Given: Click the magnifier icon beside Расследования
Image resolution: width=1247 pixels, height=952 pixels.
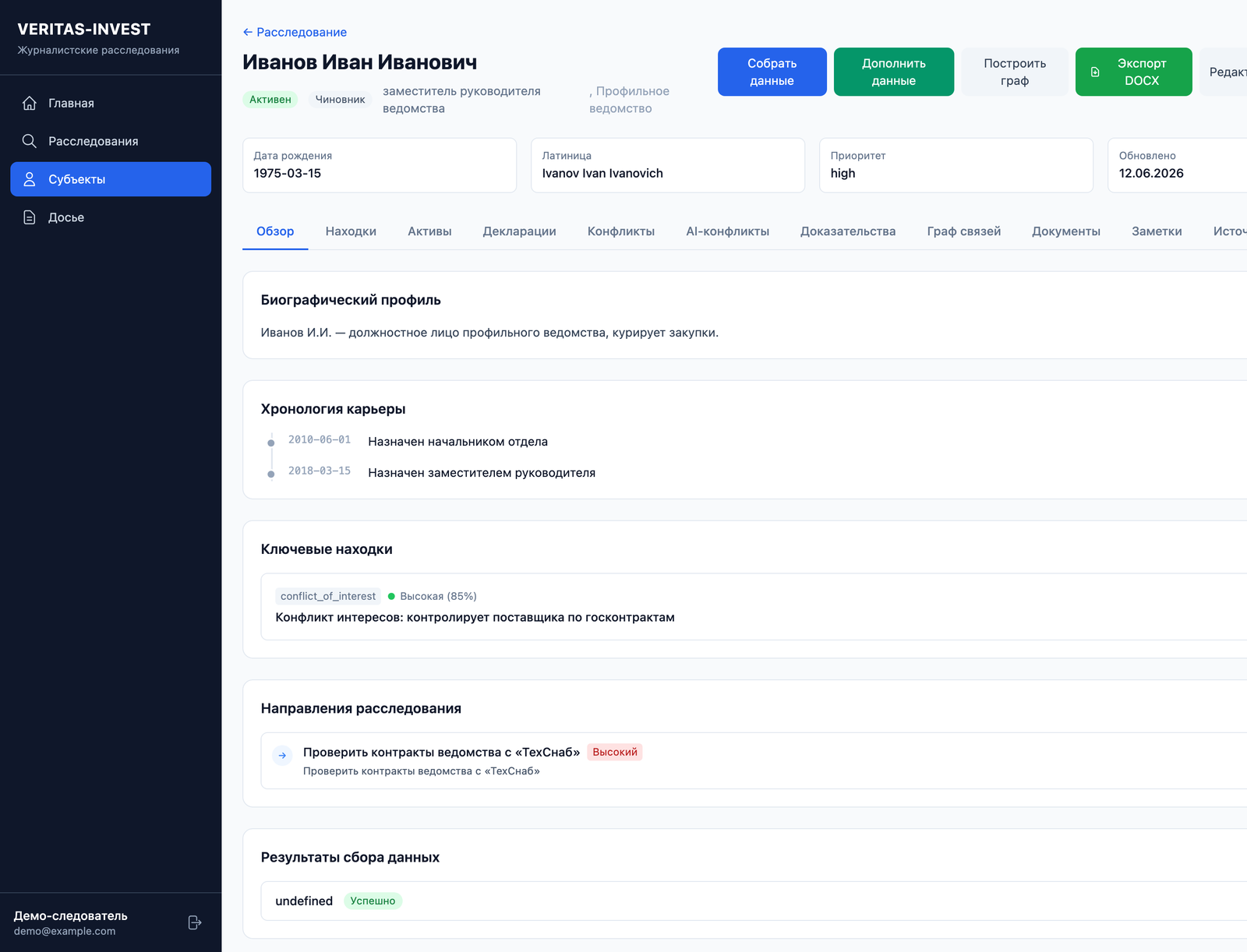Looking at the screenshot, I should tap(30, 141).
